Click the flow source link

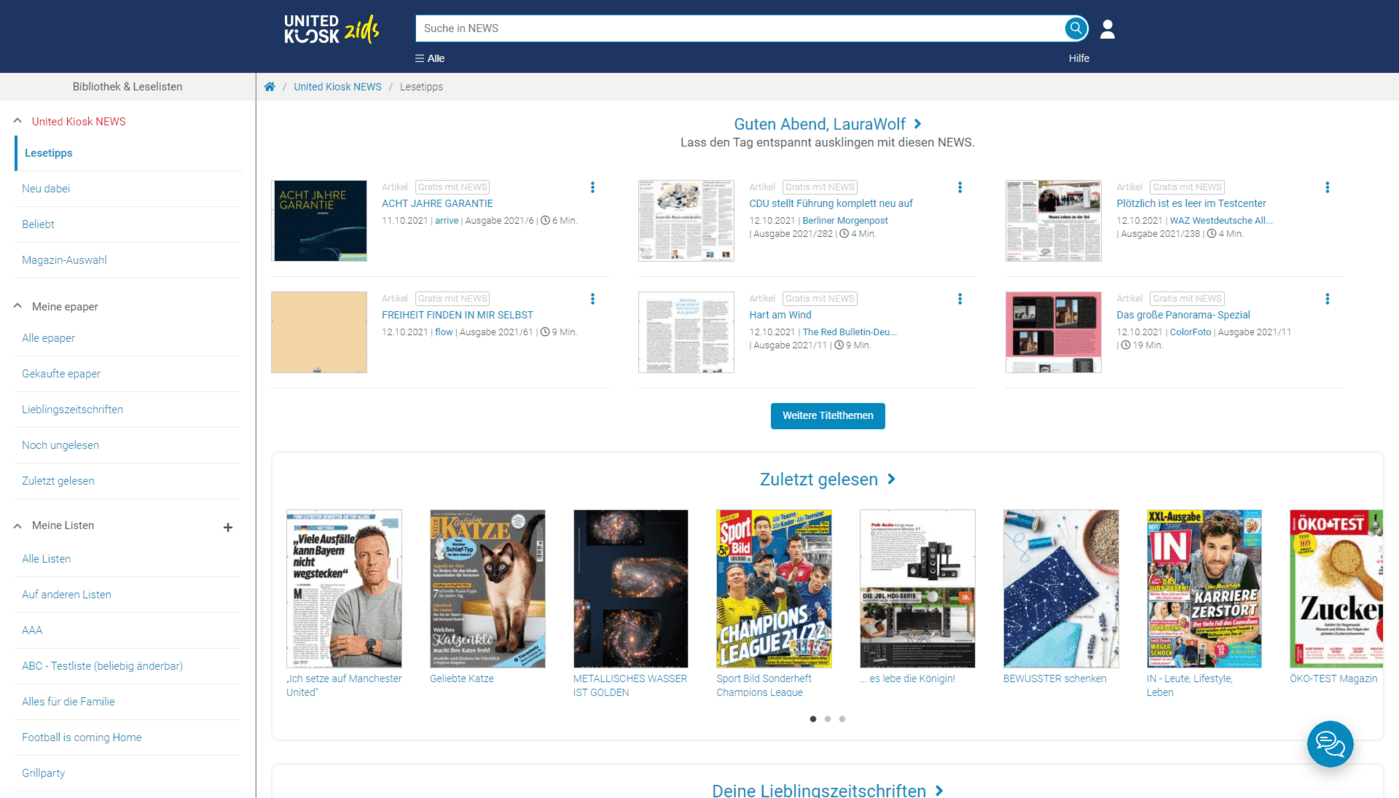tap(444, 332)
